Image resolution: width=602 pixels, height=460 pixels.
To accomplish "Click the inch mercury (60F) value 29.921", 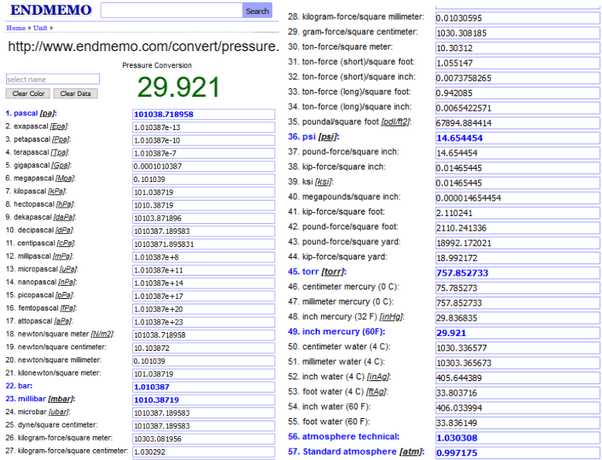I will [x=518, y=333].
